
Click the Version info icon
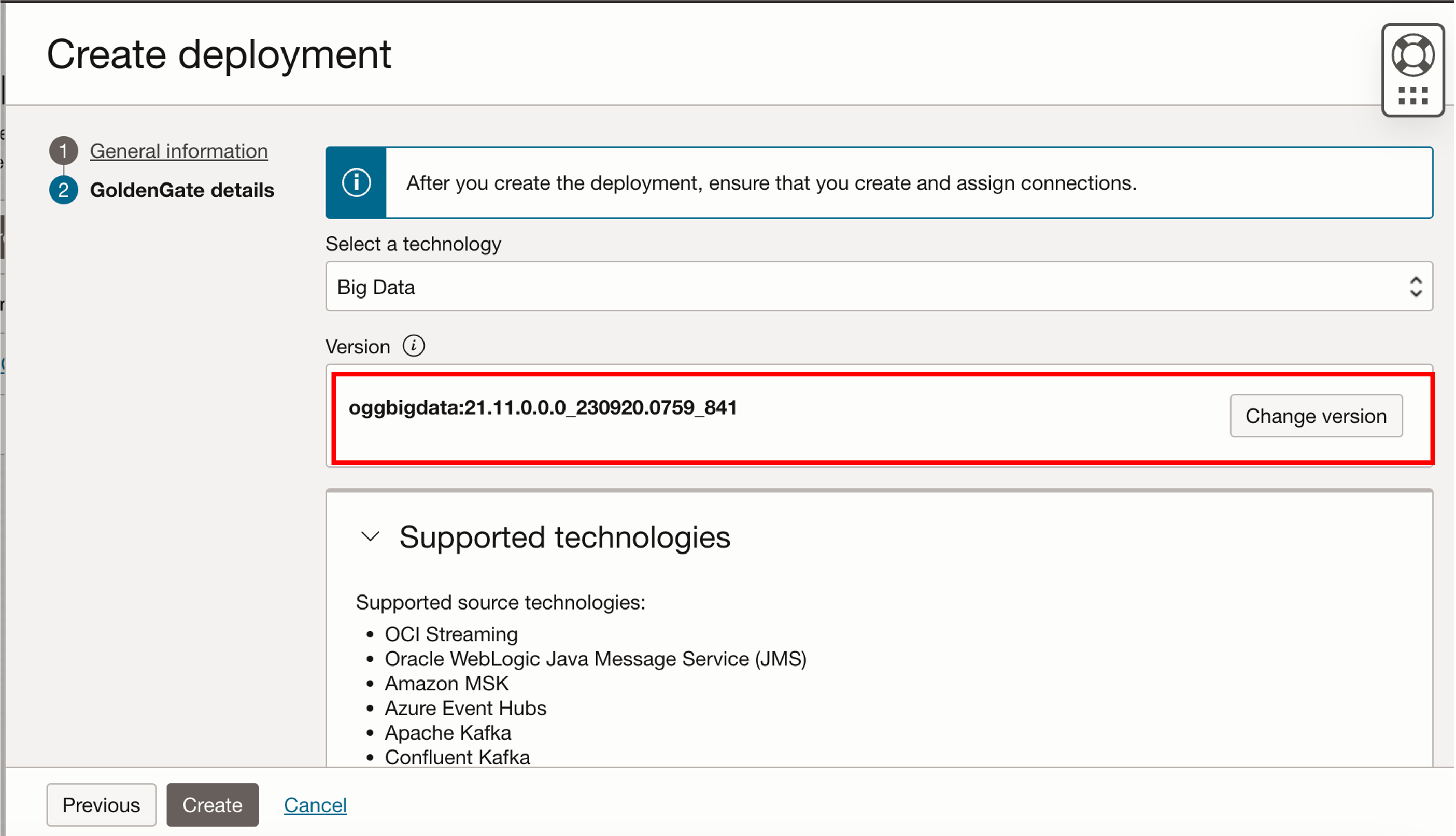click(414, 346)
